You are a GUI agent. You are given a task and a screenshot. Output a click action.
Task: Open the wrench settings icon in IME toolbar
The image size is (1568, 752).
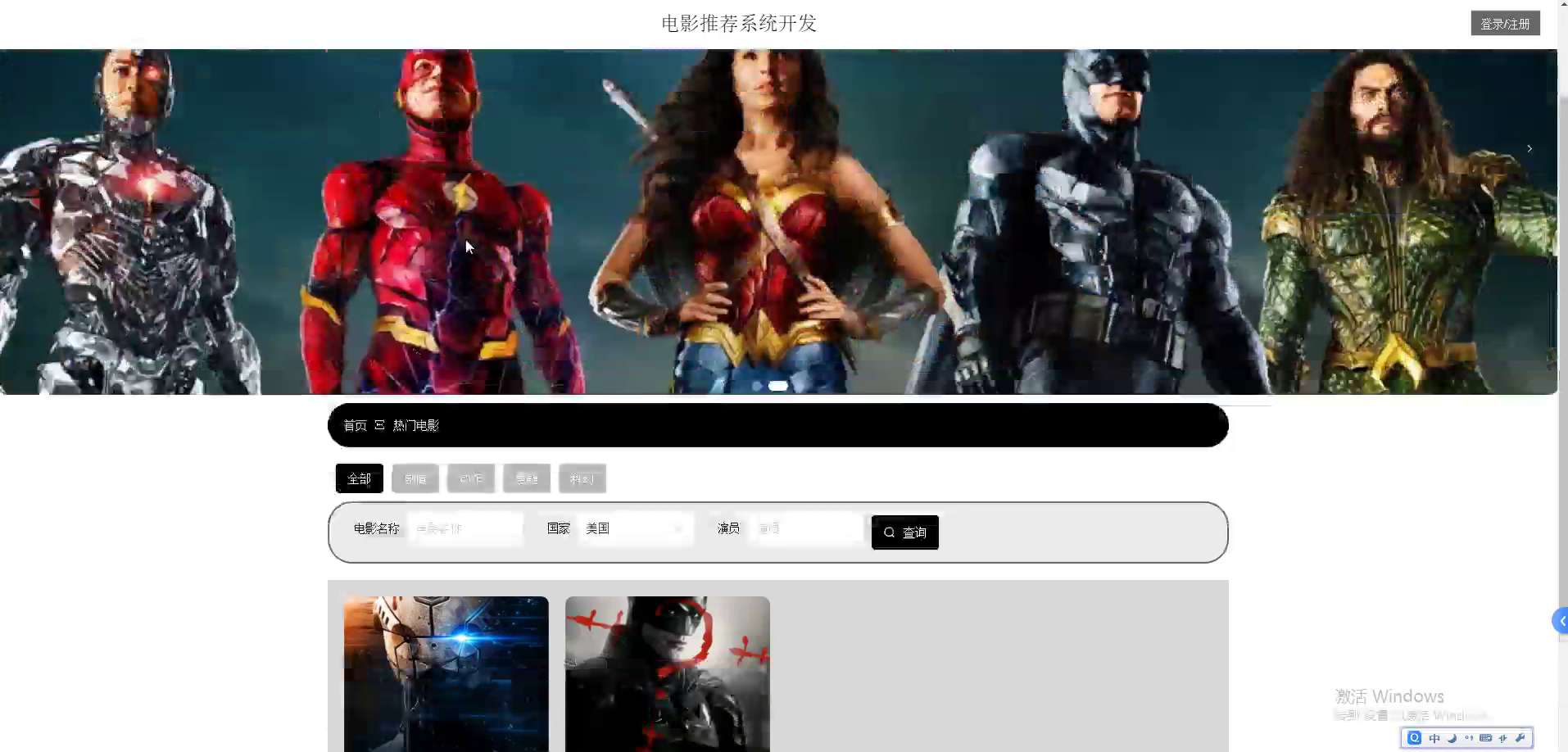1520,738
